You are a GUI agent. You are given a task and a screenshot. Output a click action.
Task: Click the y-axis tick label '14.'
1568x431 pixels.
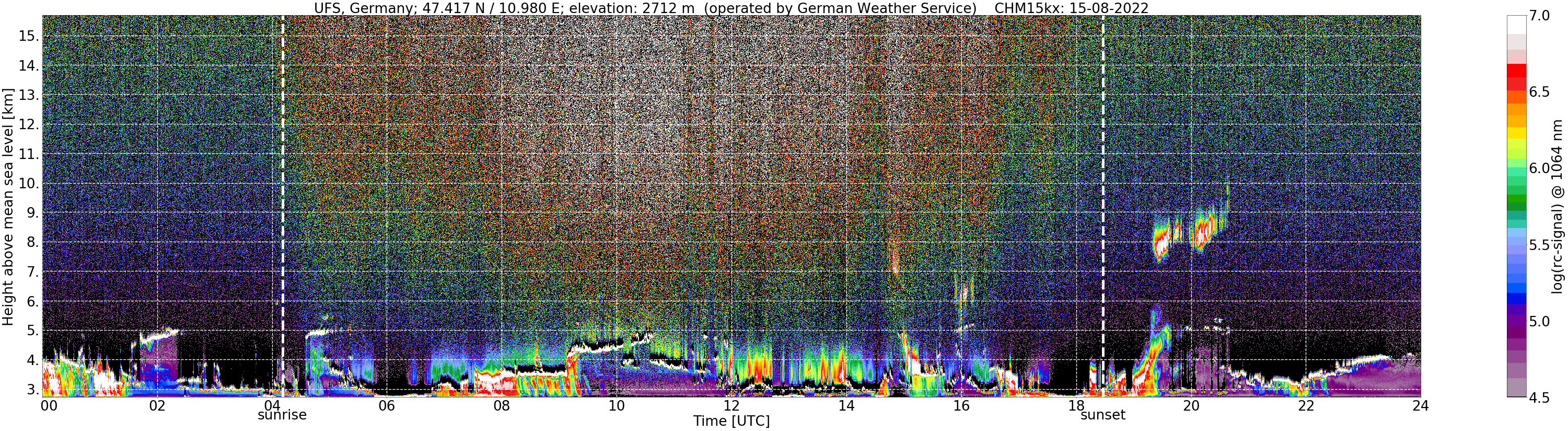coord(29,65)
